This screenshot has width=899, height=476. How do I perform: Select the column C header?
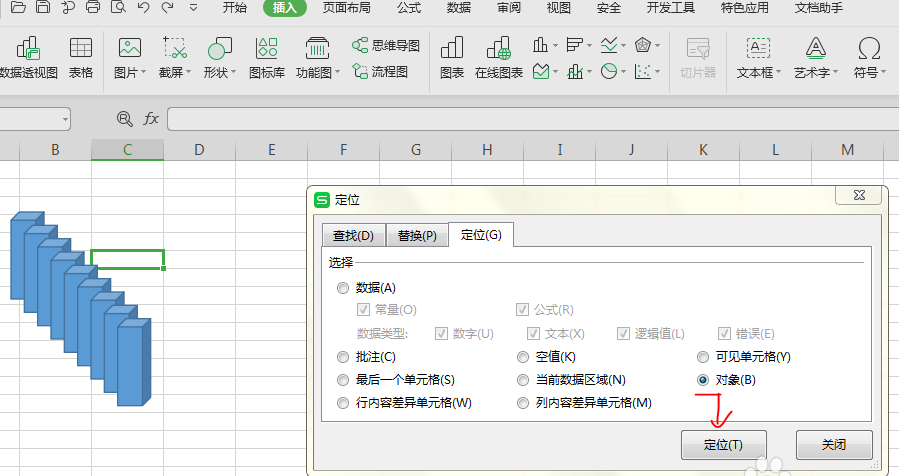[x=127, y=150]
